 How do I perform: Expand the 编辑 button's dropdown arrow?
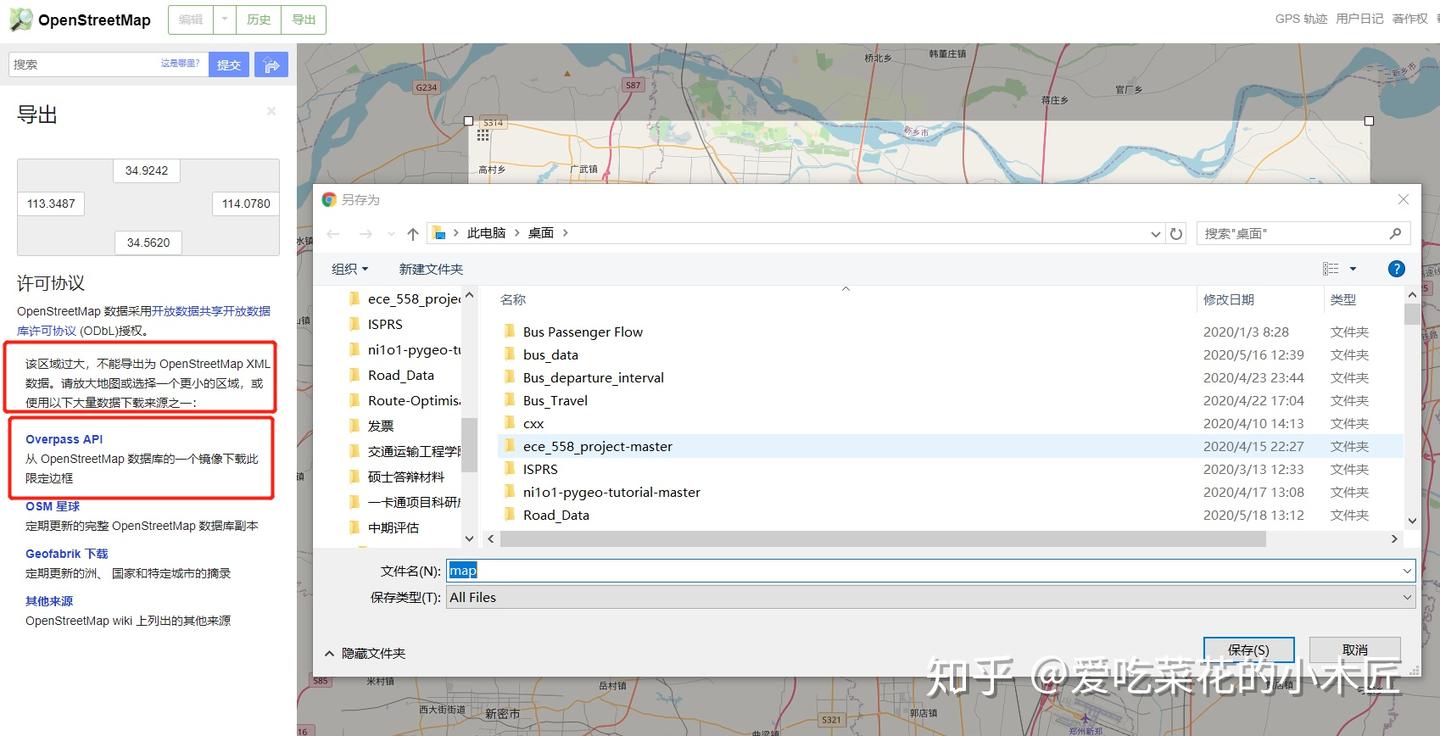click(x=222, y=19)
